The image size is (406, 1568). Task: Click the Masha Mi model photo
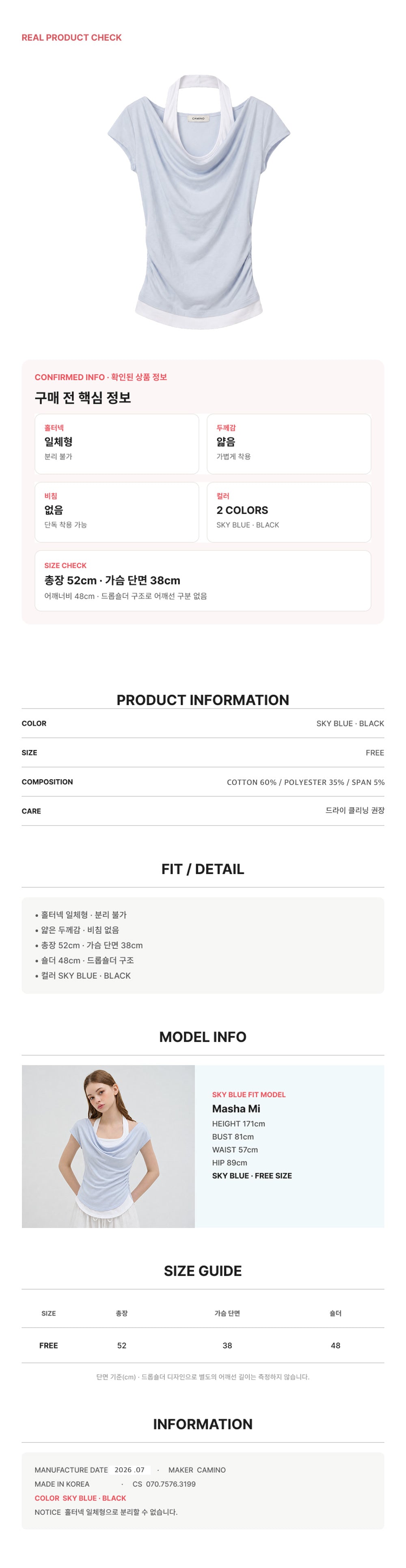(108, 1146)
